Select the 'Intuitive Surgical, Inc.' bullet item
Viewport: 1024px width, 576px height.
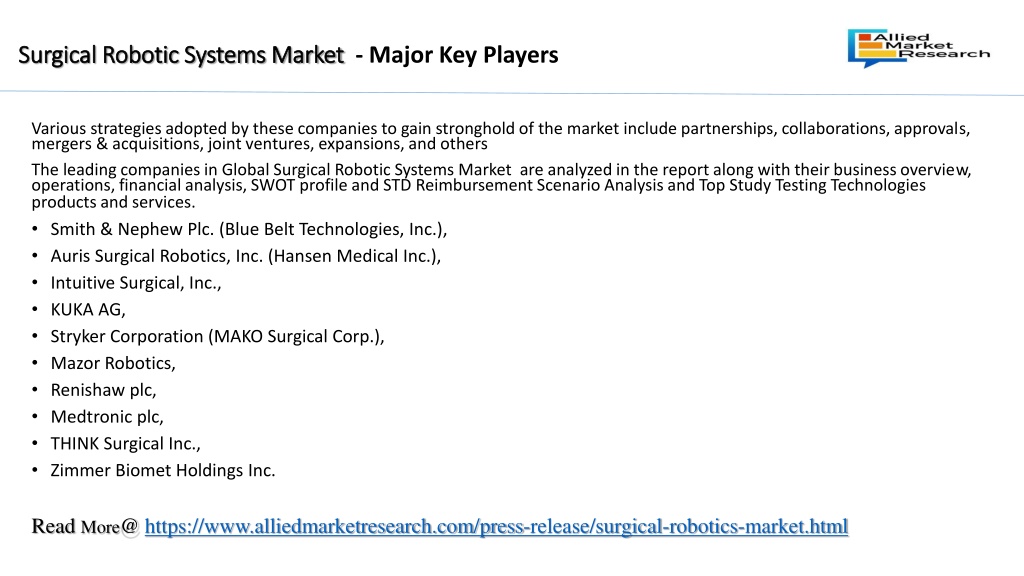tap(136, 283)
